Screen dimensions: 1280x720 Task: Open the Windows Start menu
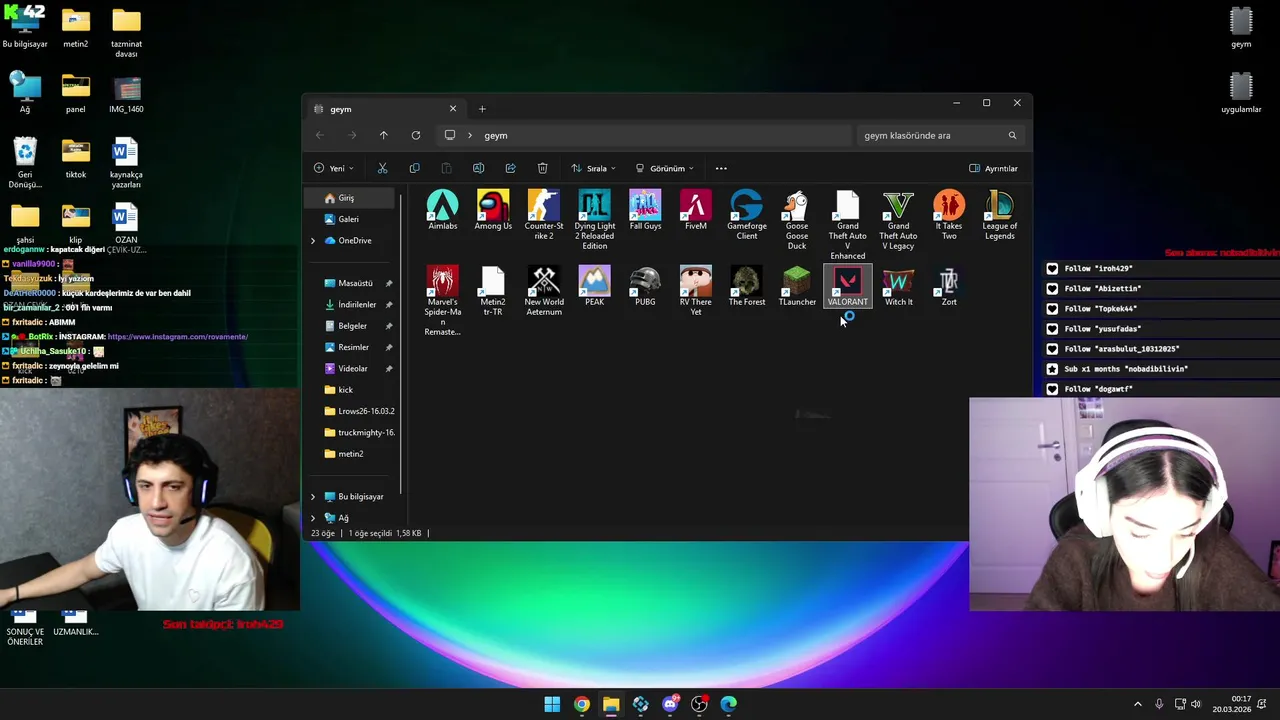coord(552,704)
